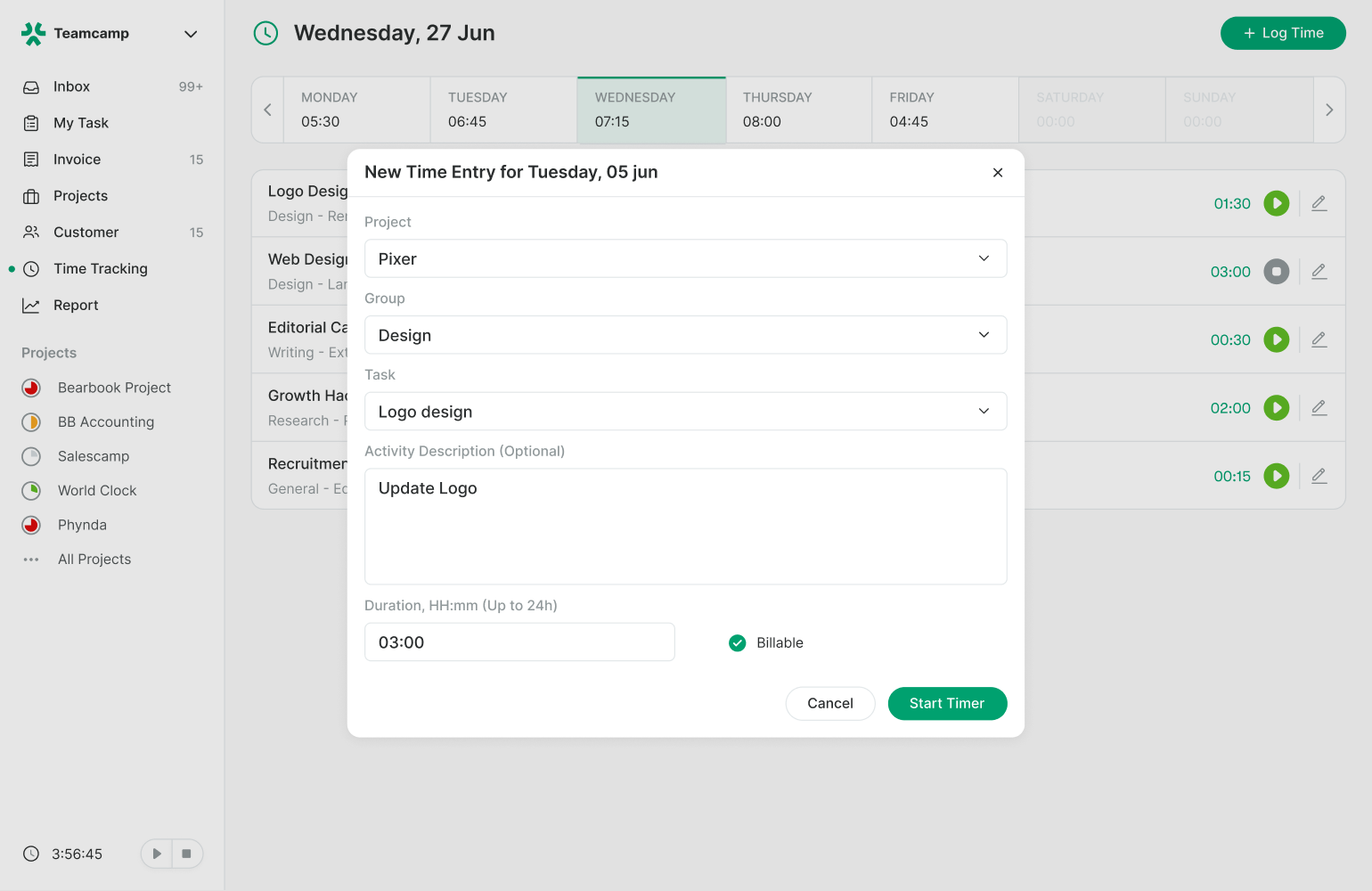The image size is (1372, 891).
Task: Open the Group dropdown showing Design
Action: (686, 335)
